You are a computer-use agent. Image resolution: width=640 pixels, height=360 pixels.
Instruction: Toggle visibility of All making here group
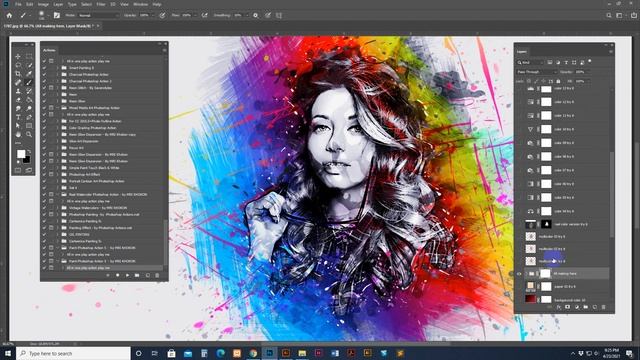point(519,274)
